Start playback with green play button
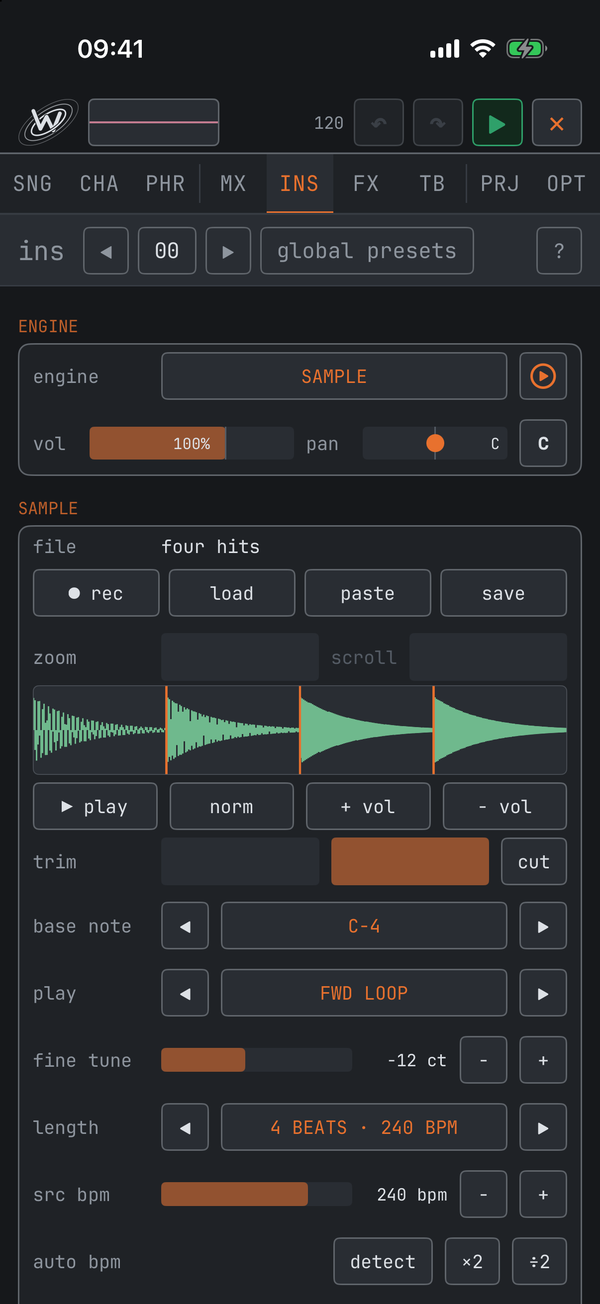Screen dimensions: 600x1304 pyautogui.click(x=497, y=123)
